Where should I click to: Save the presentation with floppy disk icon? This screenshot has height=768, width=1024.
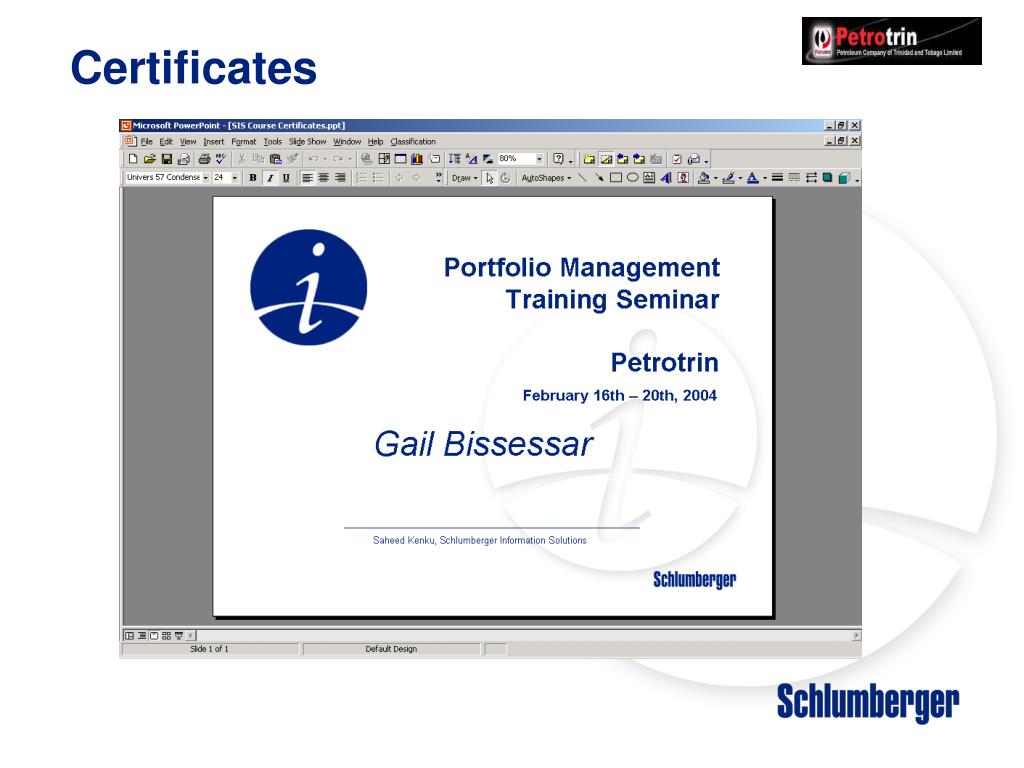tap(167, 159)
